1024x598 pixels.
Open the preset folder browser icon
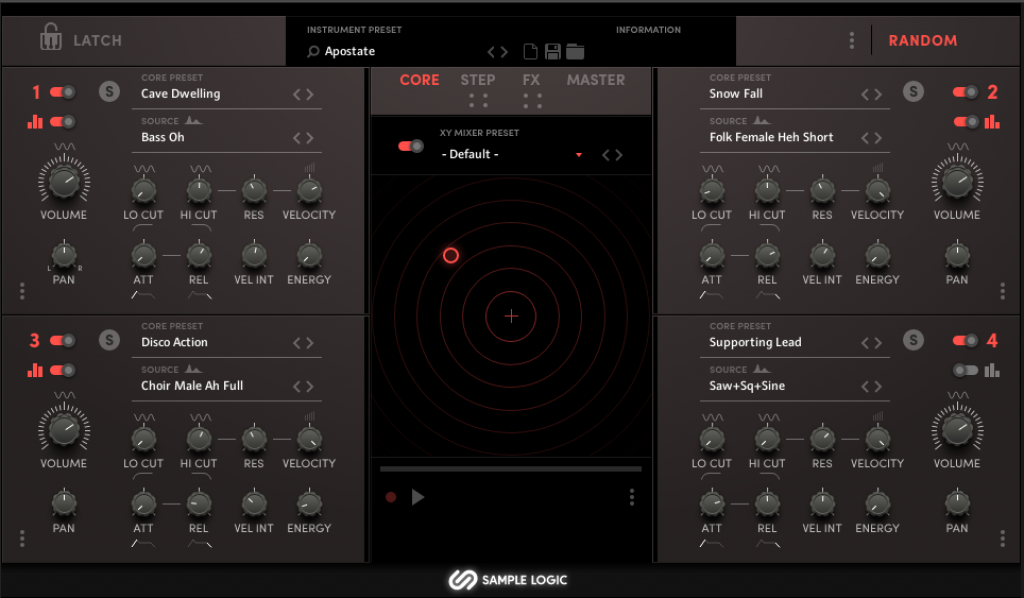click(x=575, y=51)
